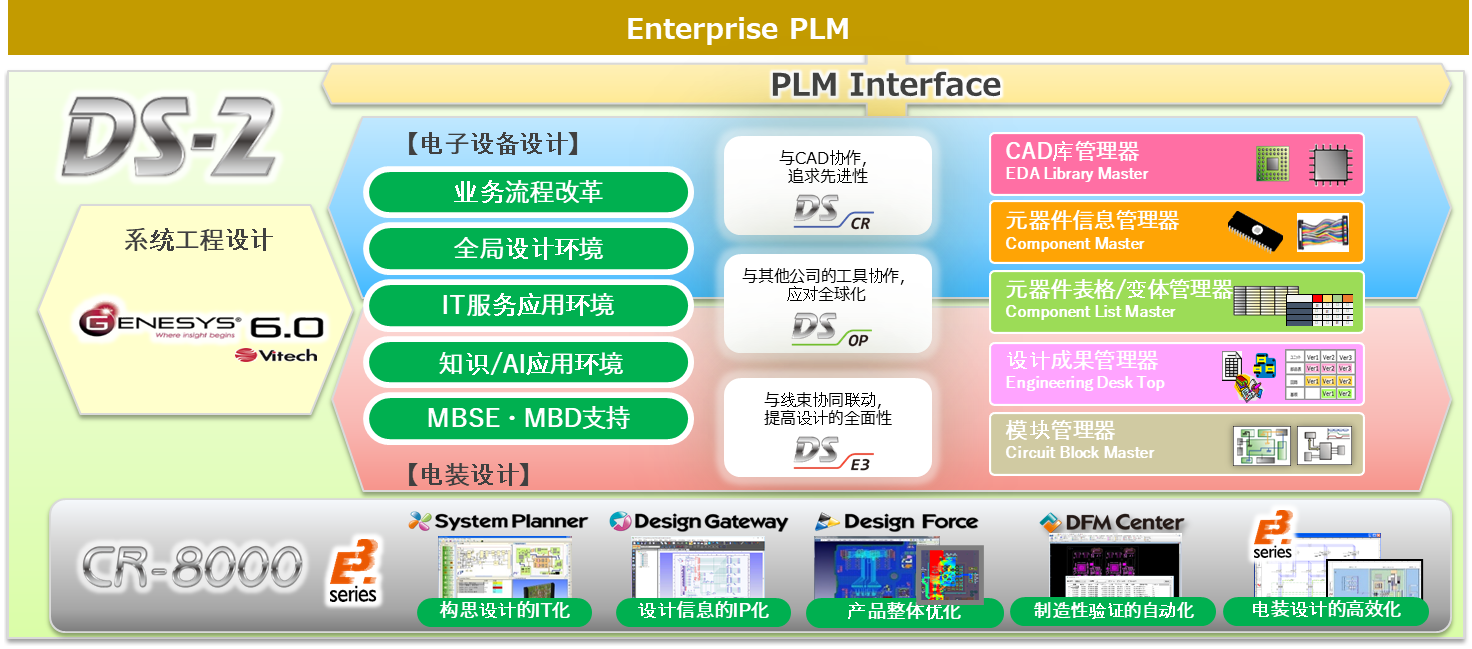Screen dimensions: 1472x649
Task: Click the DS-OP logo
Action: point(832,329)
